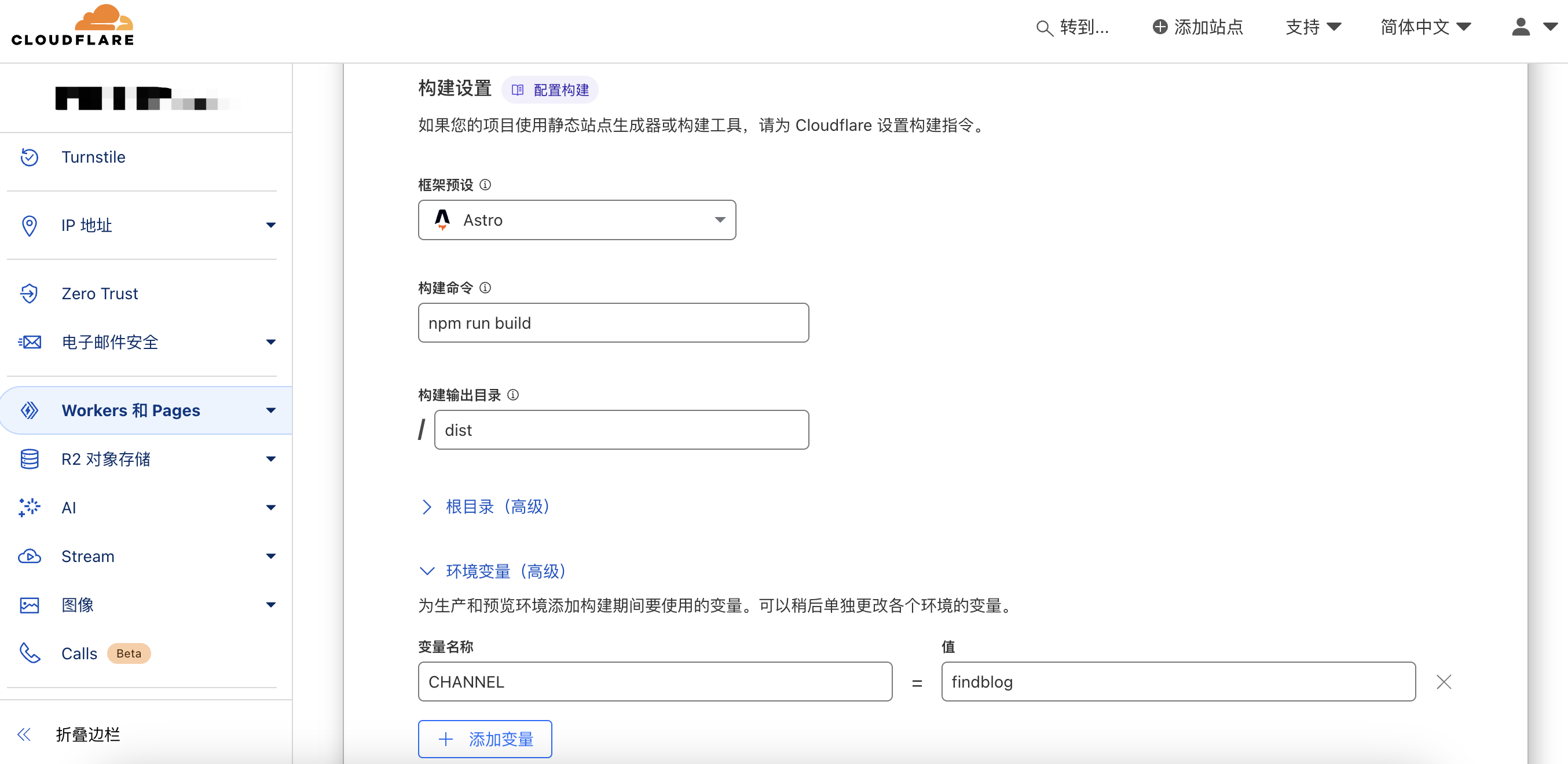The image size is (1568, 764).
Task: Click the Stream cloud play icon
Action: [x=29, y=556]
